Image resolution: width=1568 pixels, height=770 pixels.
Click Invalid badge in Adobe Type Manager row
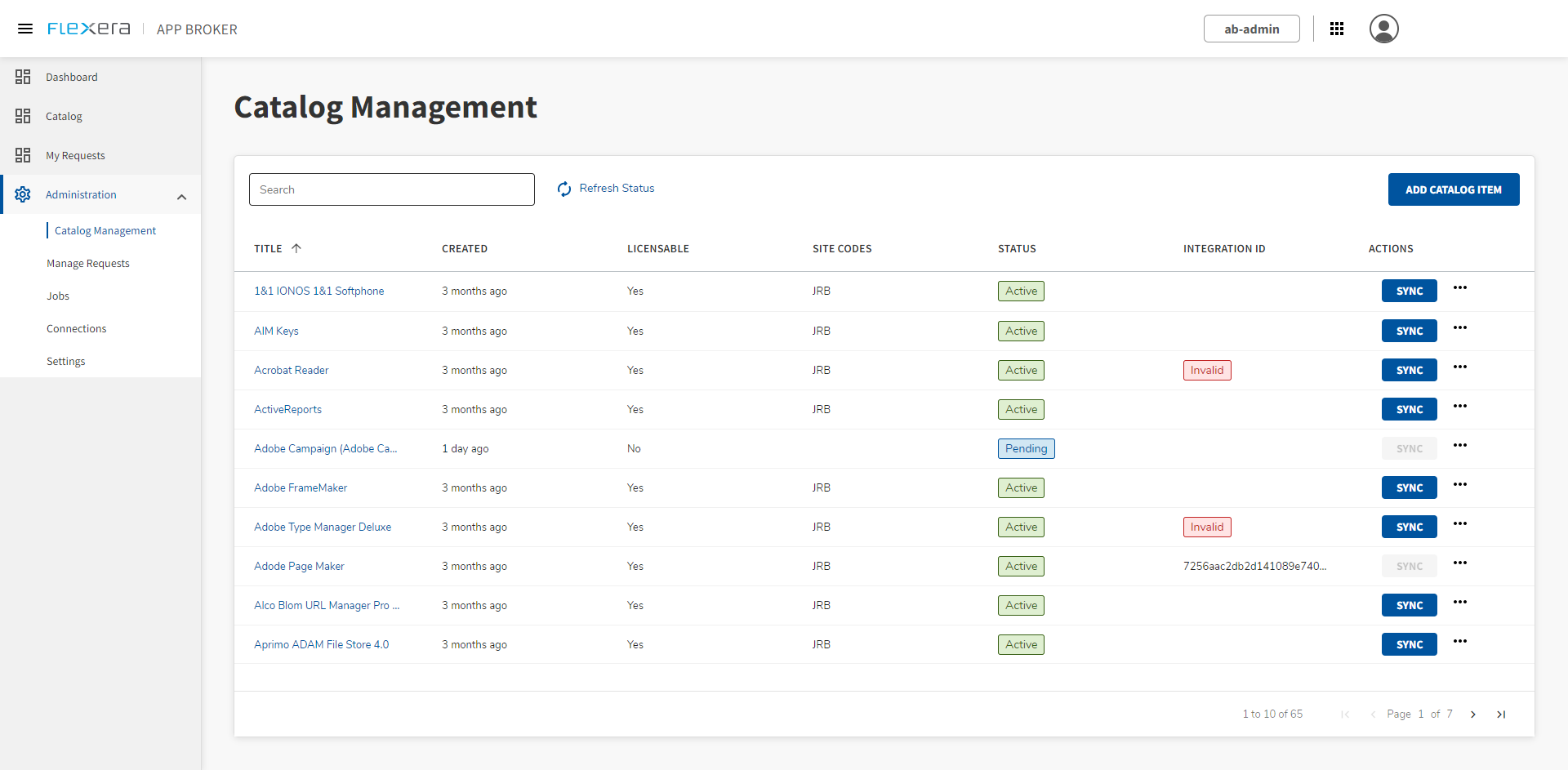1207,527
